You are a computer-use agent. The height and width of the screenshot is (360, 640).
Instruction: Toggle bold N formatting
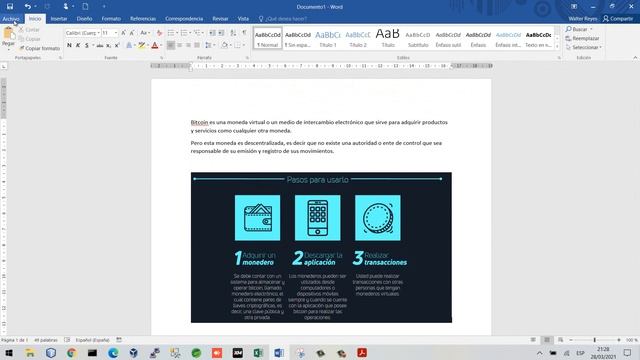pyautogui.click(x=69, y=45)
